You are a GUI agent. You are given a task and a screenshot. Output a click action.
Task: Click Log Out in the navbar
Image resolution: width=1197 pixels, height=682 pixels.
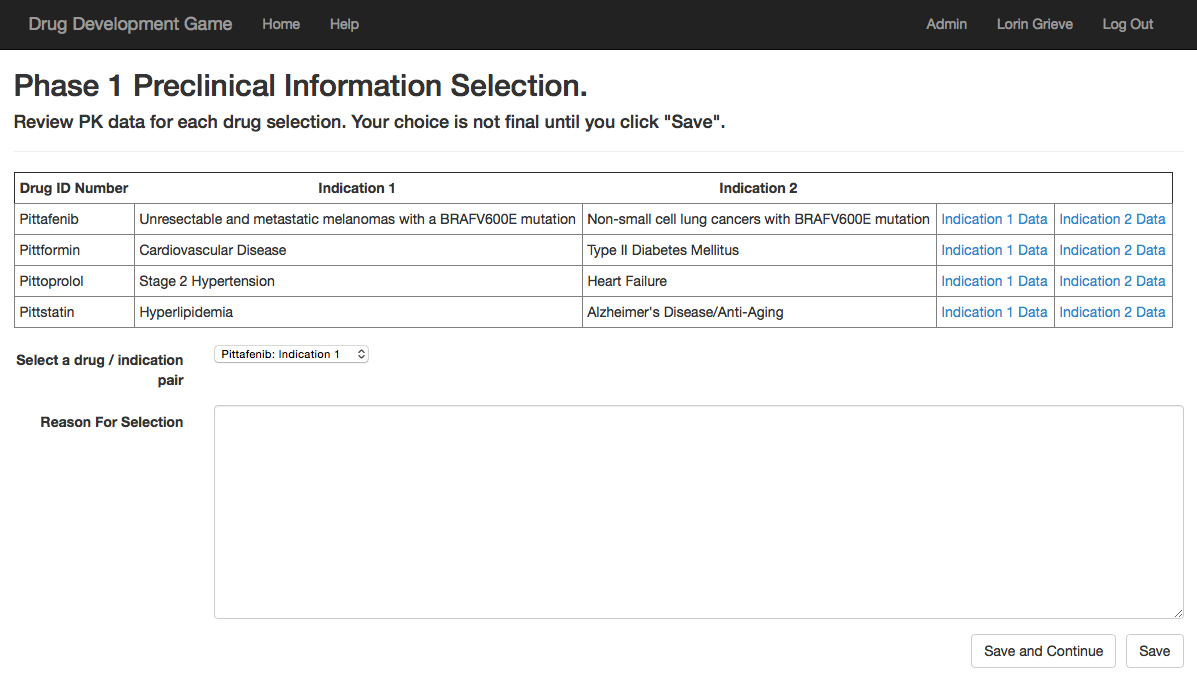click(1127, 24)
